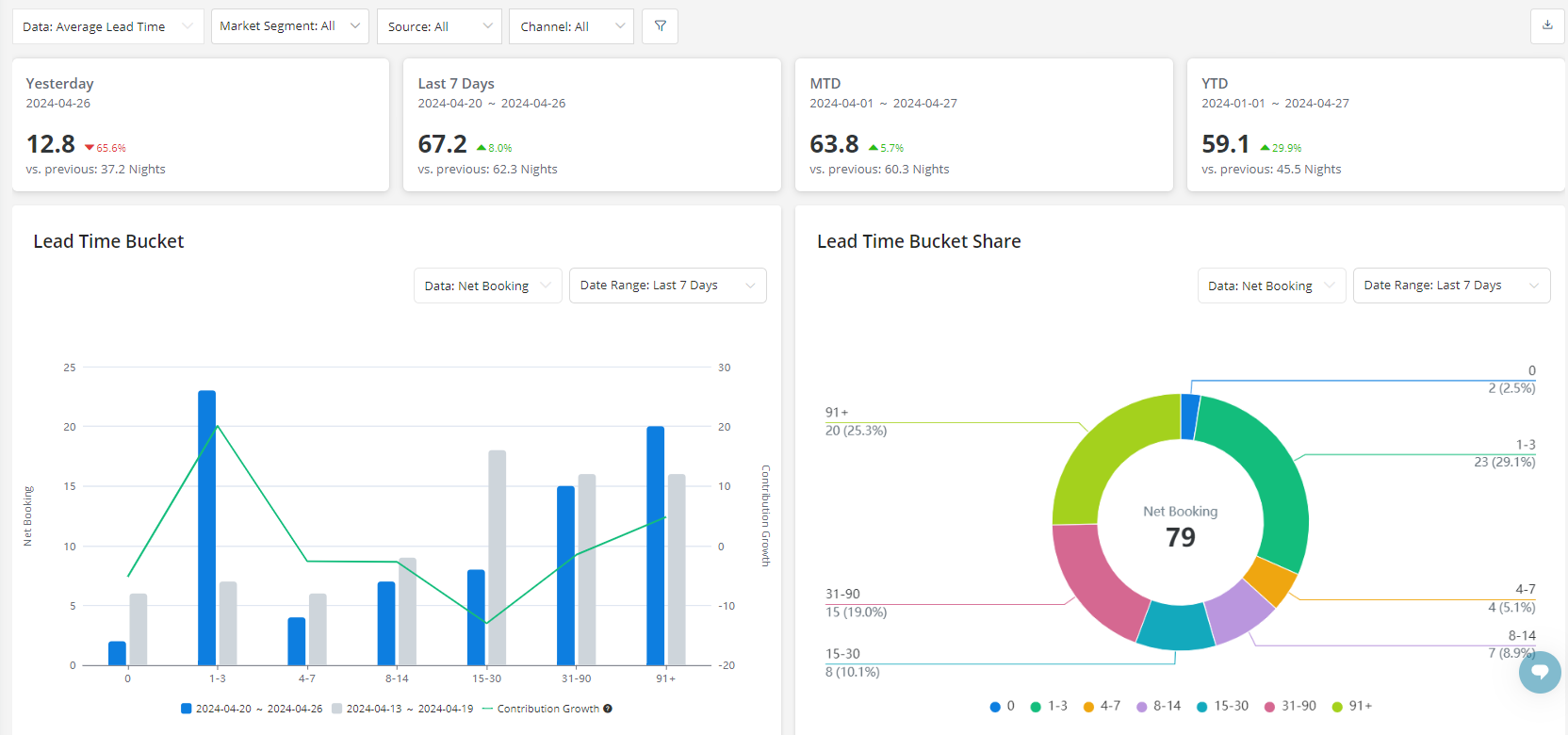Click the YTD 59.1 value

pyautogui.click(x=1226, y=144)
